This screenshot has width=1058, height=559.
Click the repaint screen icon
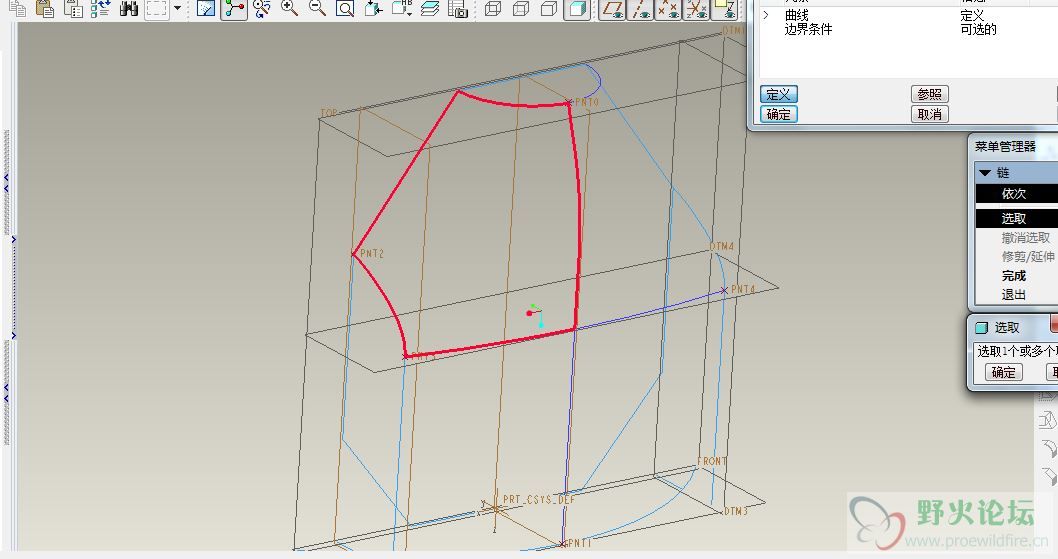point(205,9)
